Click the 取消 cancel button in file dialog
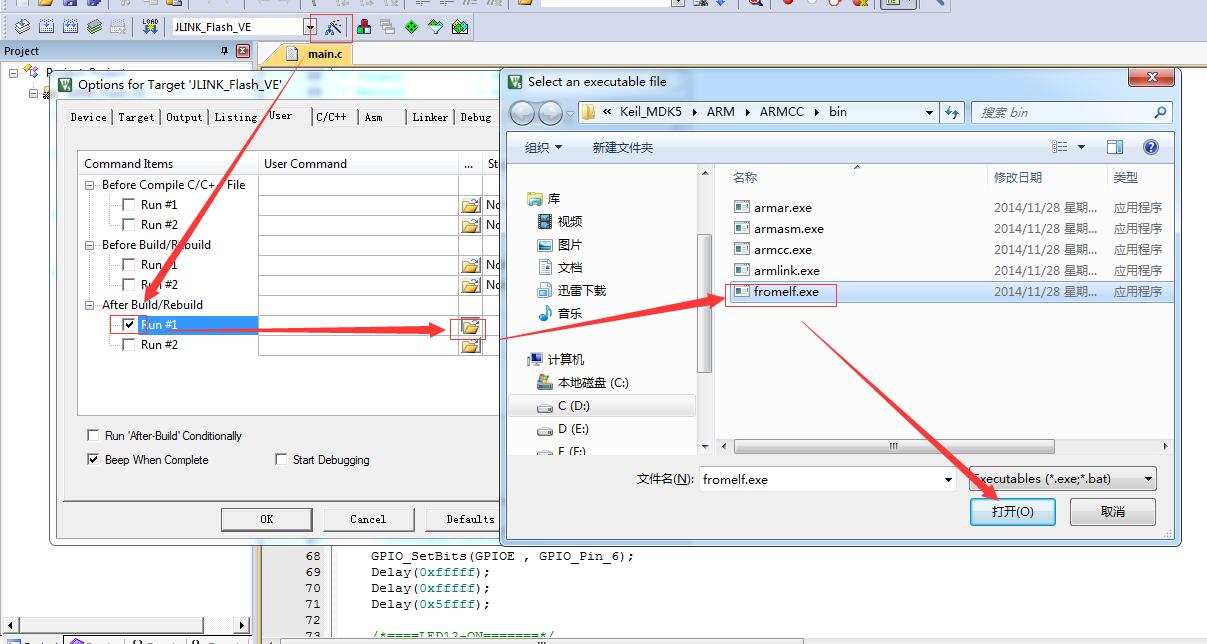 1113,511
